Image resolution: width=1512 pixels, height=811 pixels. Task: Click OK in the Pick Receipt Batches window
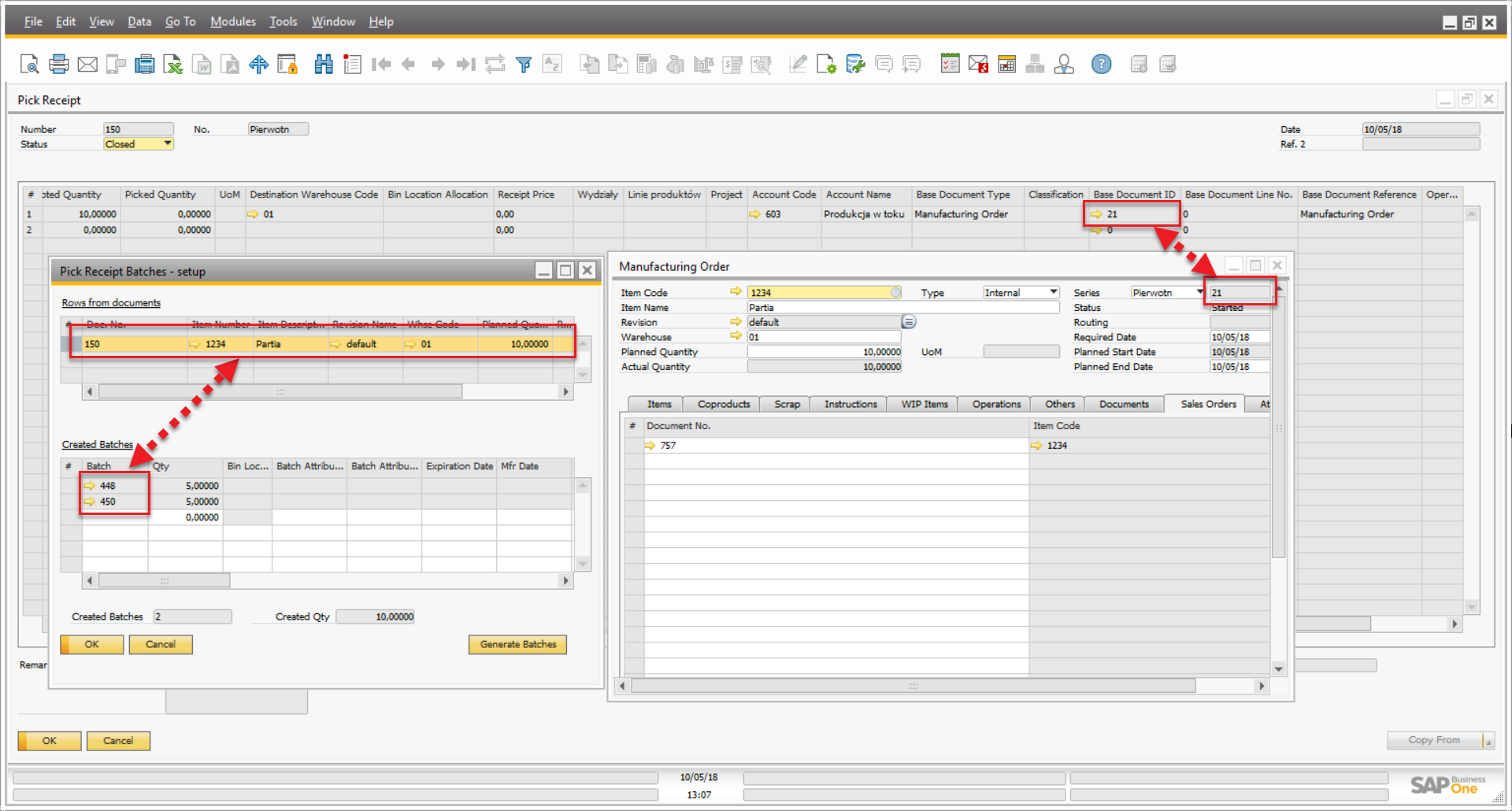[91, 644]
